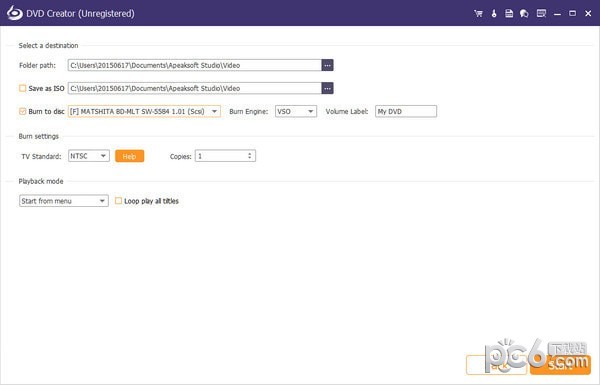Click the Copies label
This screenshot has height=385, width=600.
click(x=181, y=157)
